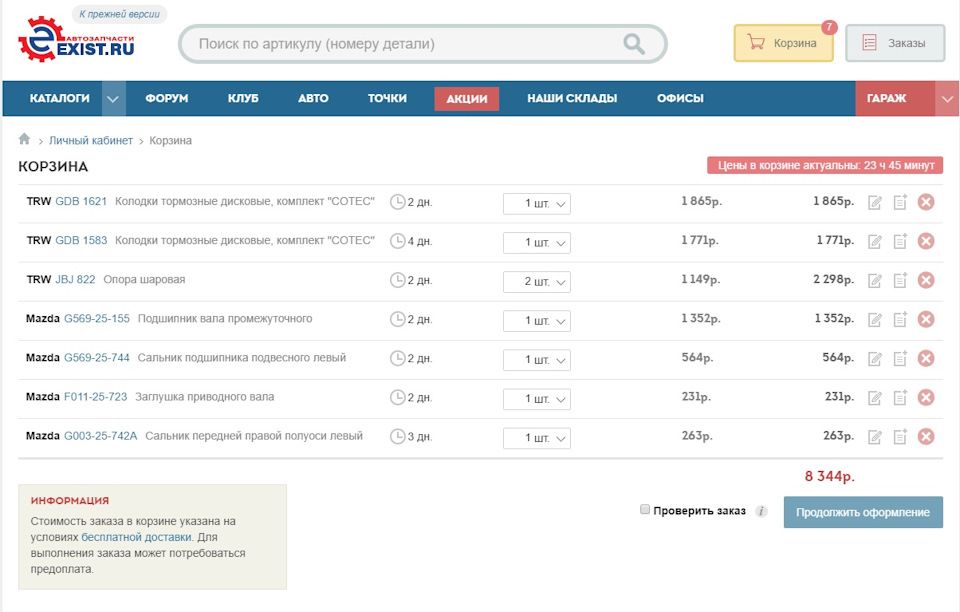Screen dimensions: 960x612
Task: Open the Акции menu item
Action: coord(467,99)
